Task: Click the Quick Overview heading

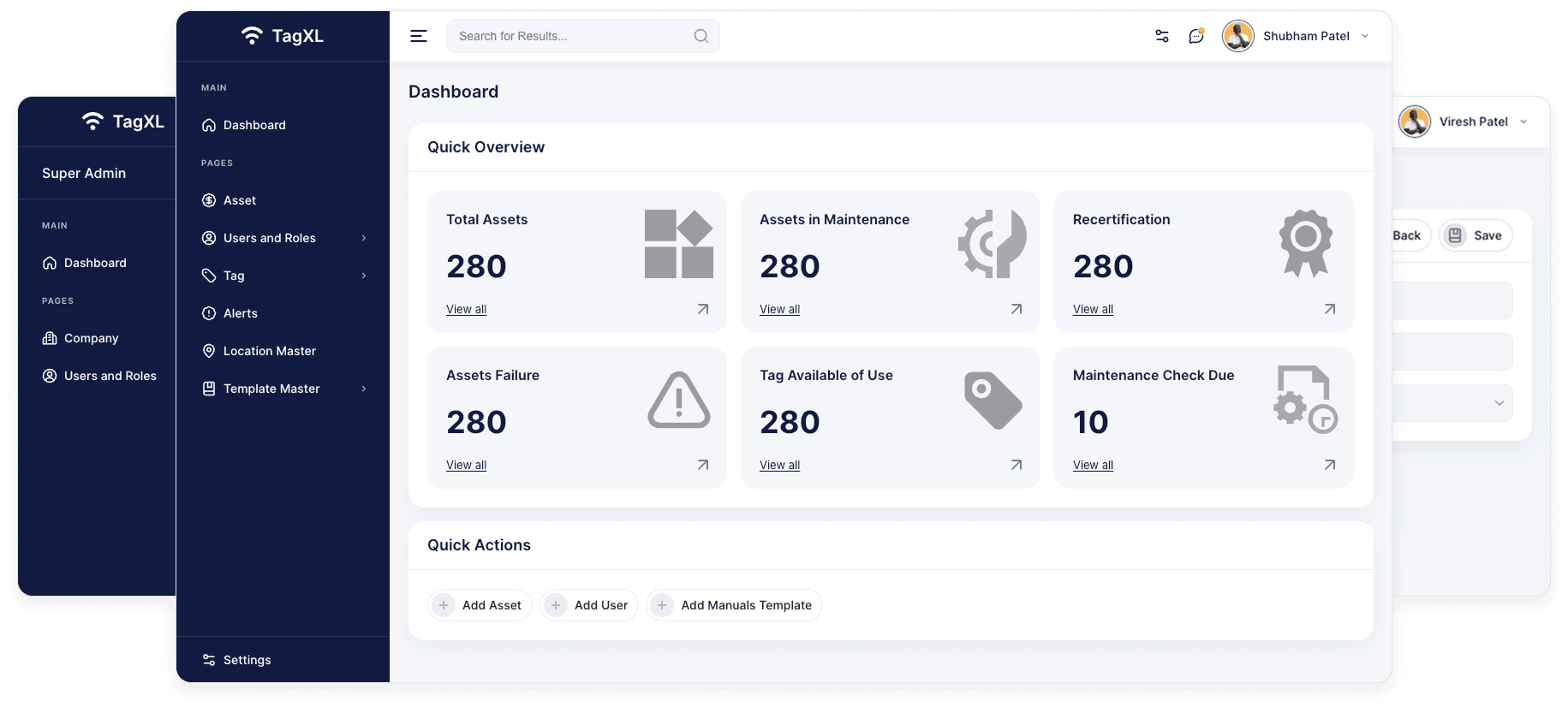Action: tap(486, 147)
